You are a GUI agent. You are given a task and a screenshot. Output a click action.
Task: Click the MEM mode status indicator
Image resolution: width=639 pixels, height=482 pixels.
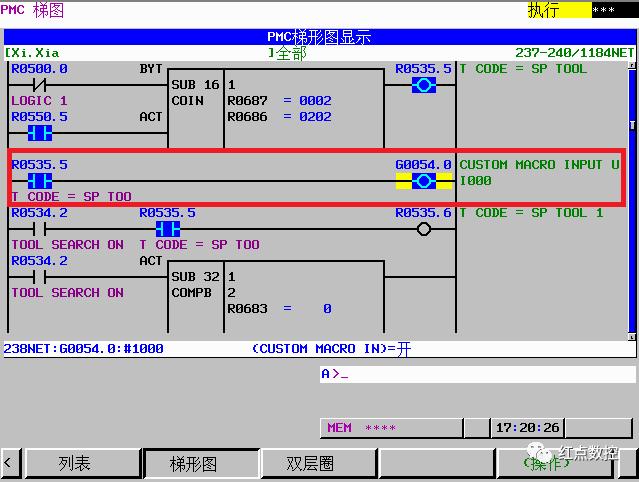340,428
